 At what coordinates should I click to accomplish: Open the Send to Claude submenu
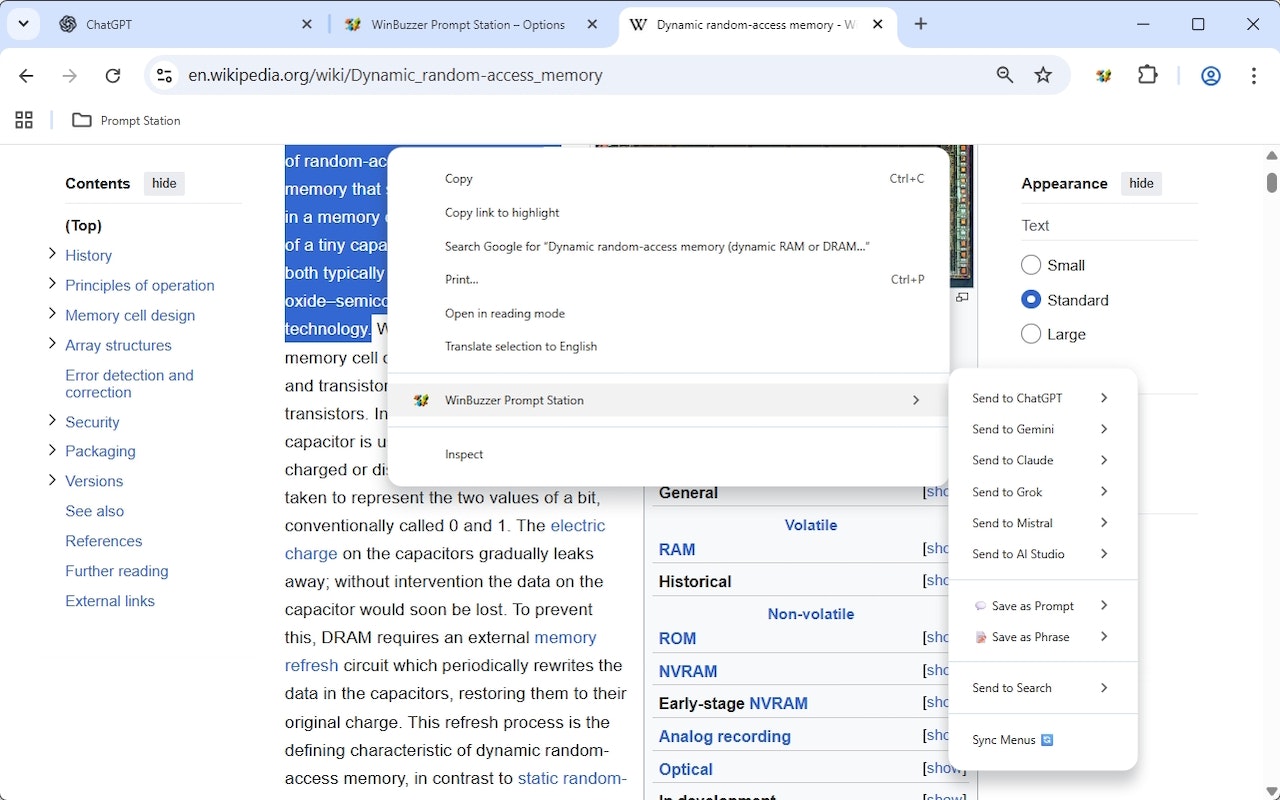coord(1042,460)
